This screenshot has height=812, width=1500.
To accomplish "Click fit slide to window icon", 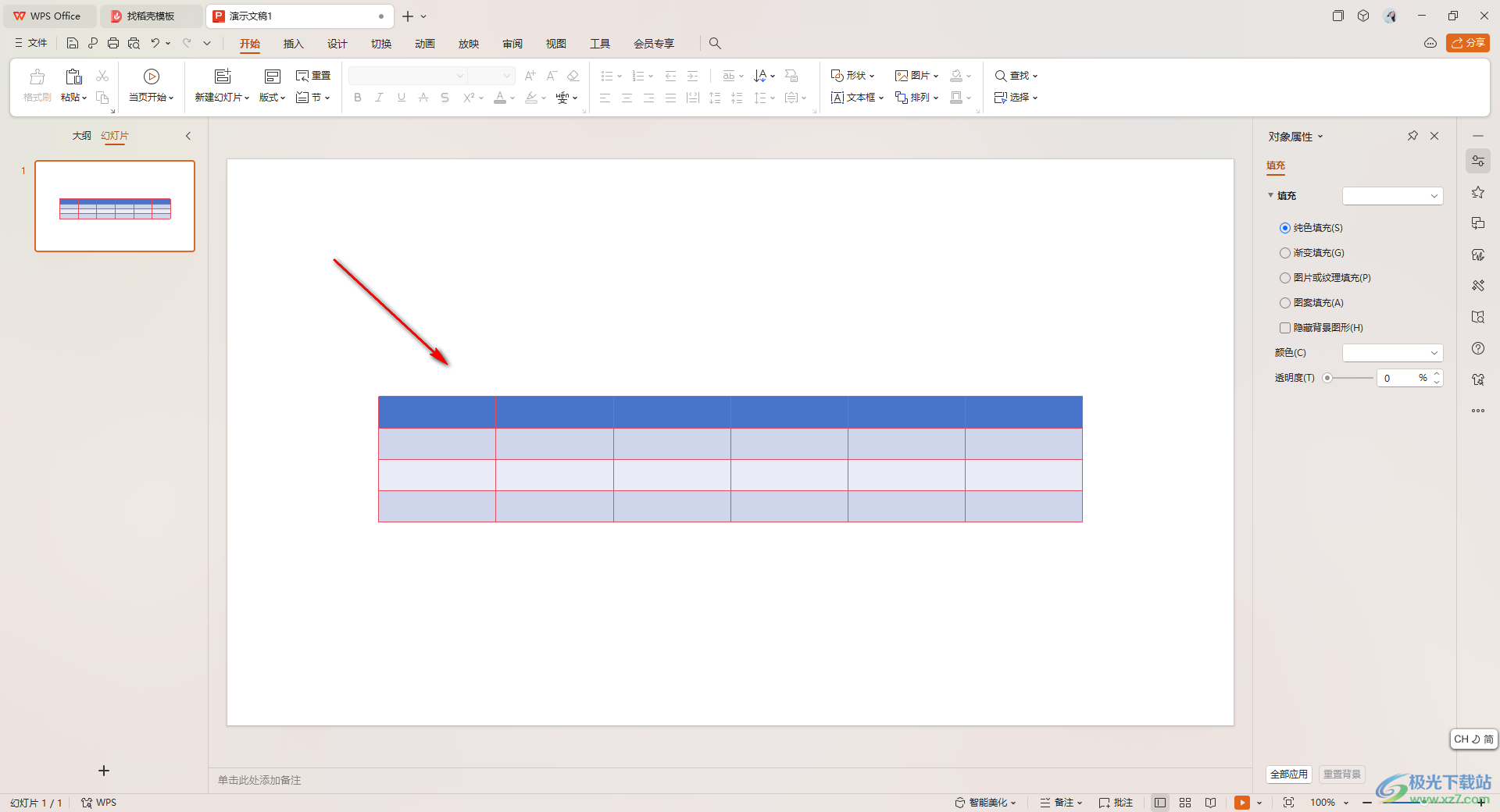I will click(1289, 803).
